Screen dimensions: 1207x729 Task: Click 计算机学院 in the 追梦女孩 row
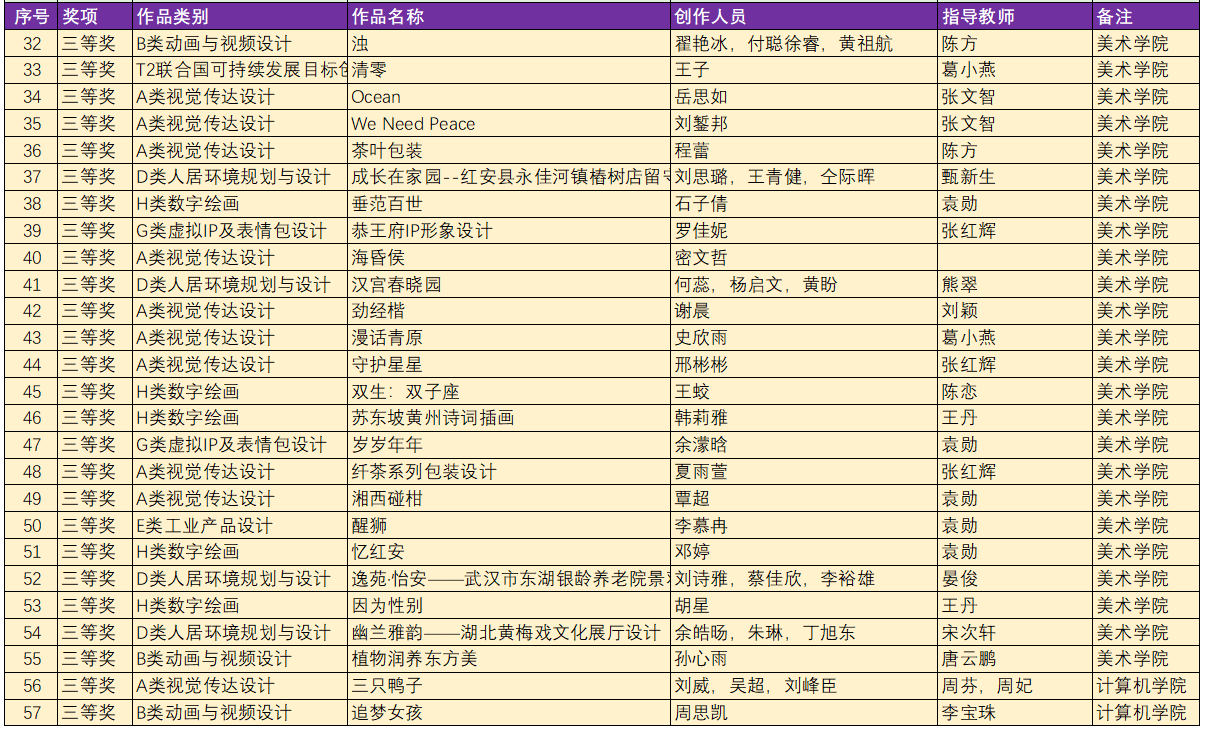point(1144,713)
